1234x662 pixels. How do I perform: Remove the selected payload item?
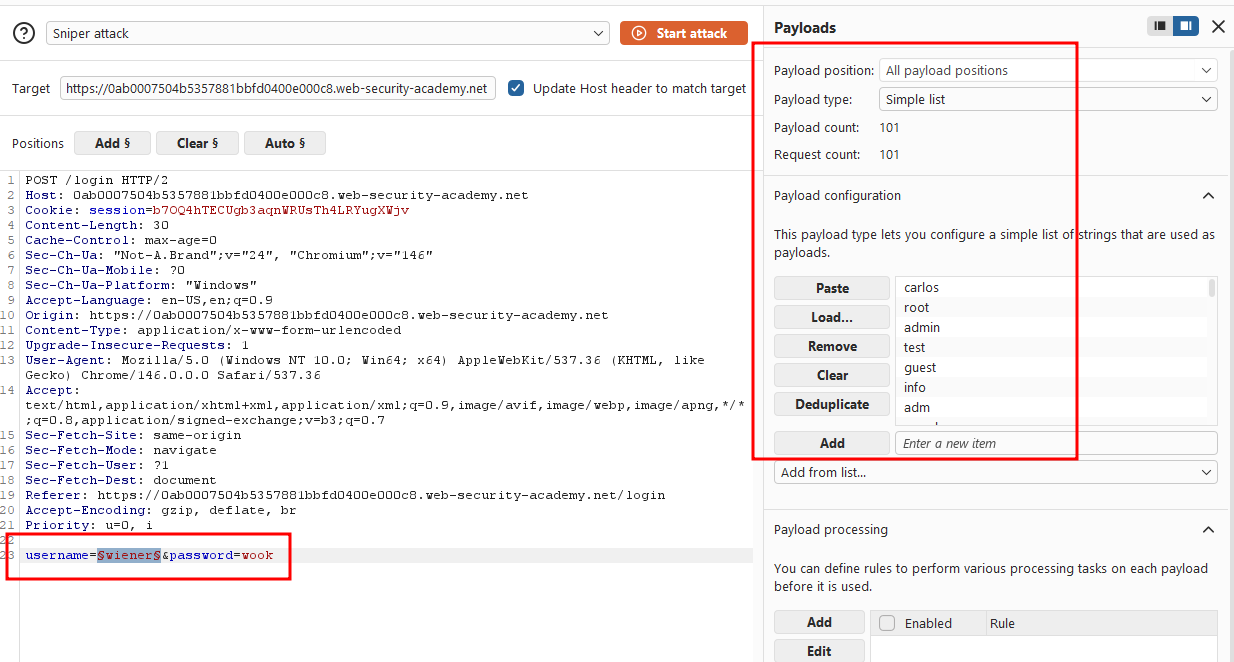pyautogui.click(x=832, y=346)
